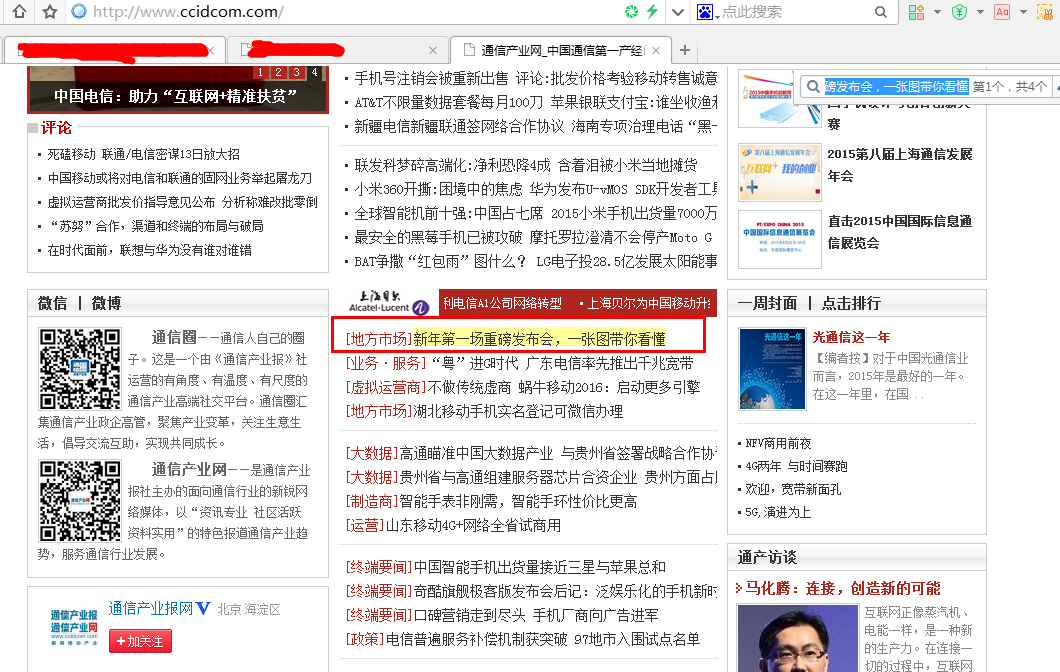Open article 湖北移动手机实名登记可微信办理
1060x672 pixels.
click(518, 411)
